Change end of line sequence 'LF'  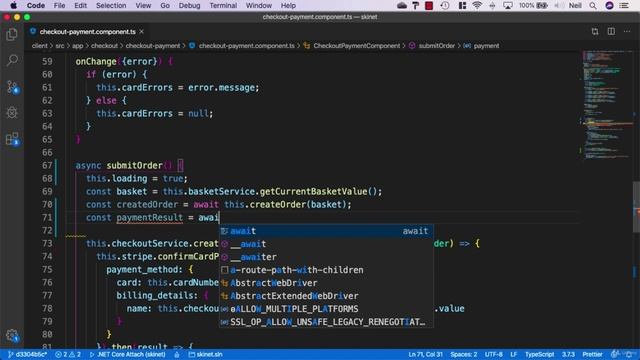click(513, 354)
